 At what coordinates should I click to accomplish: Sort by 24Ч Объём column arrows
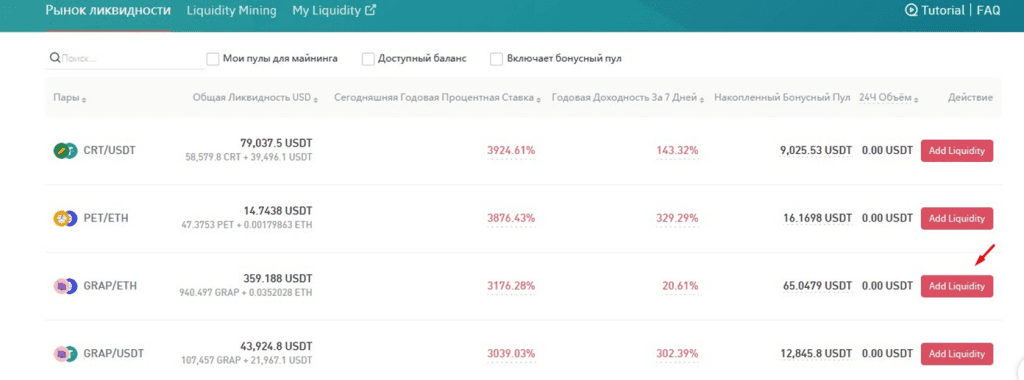click(x=916, y=99)
